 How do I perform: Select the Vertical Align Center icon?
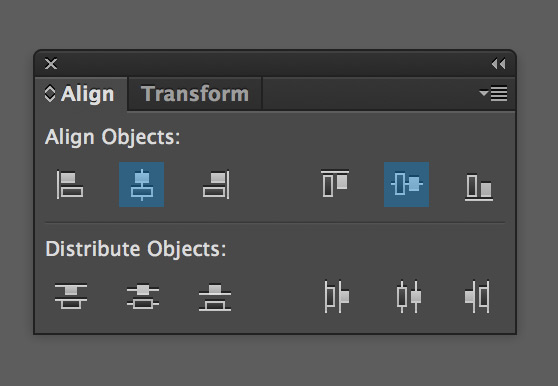coord(406,185)
